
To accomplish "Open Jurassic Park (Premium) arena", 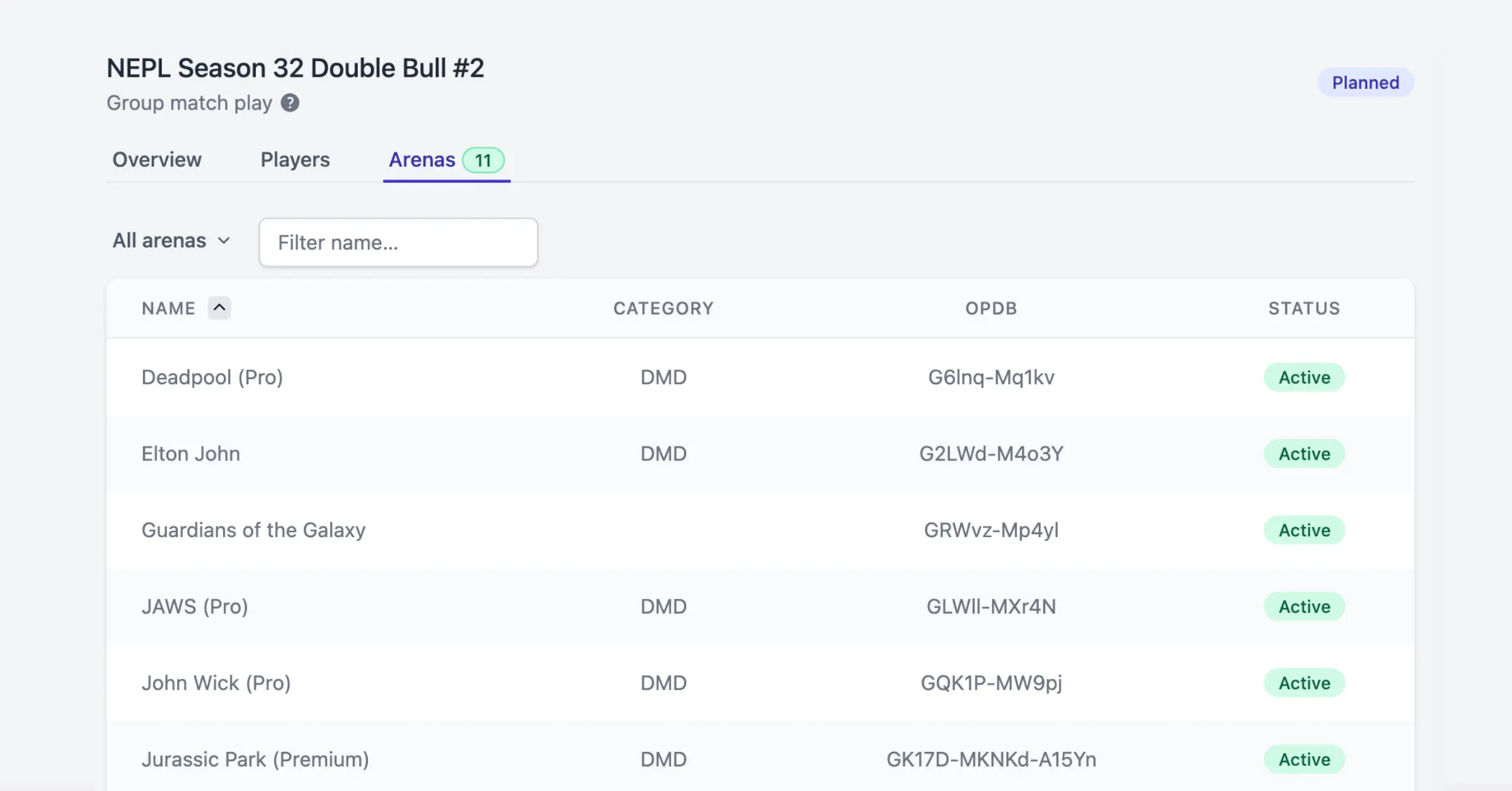I will (255, 760).
